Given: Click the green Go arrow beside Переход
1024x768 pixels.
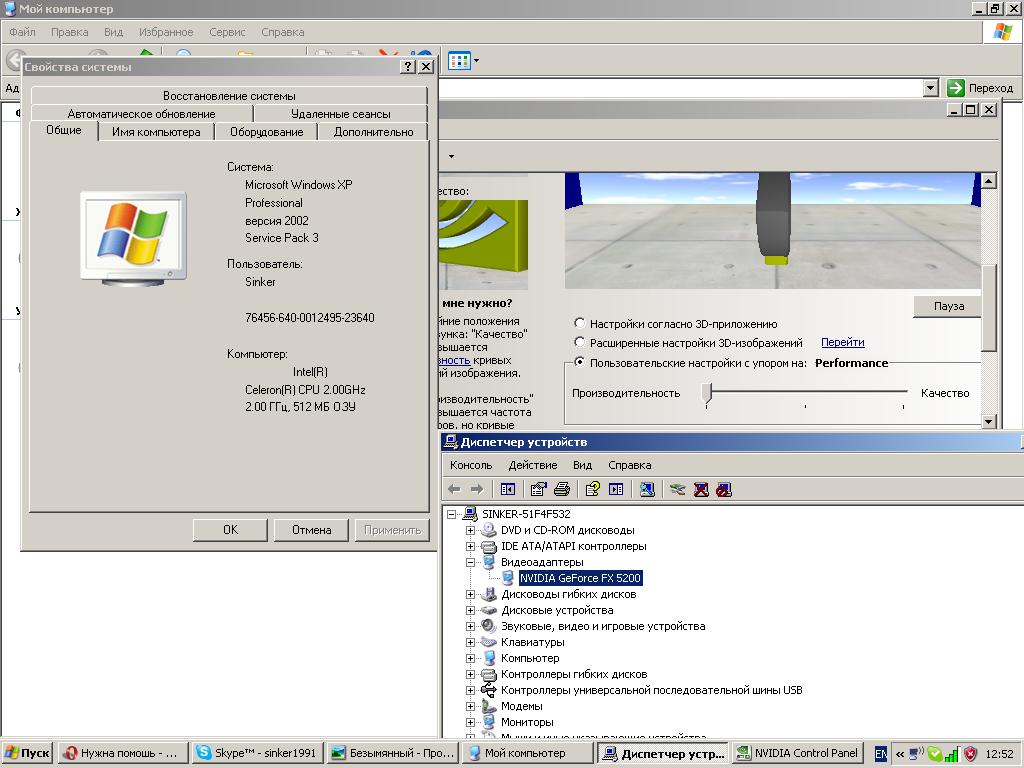Looking at the screenshot, I should (x=955, y=88).
